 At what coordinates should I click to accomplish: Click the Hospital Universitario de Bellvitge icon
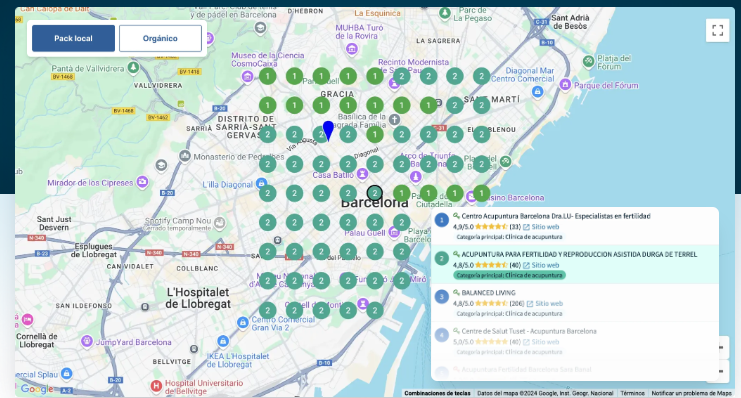tap(156, 386)
